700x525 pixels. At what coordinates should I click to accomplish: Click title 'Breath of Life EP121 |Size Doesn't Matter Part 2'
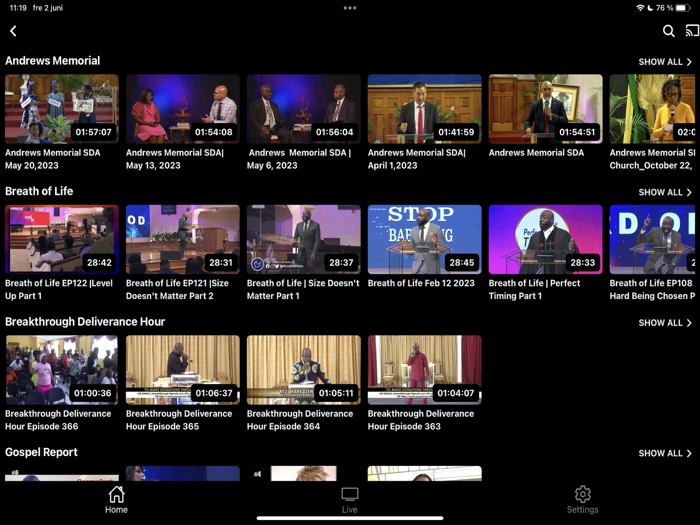coord(177,289)
